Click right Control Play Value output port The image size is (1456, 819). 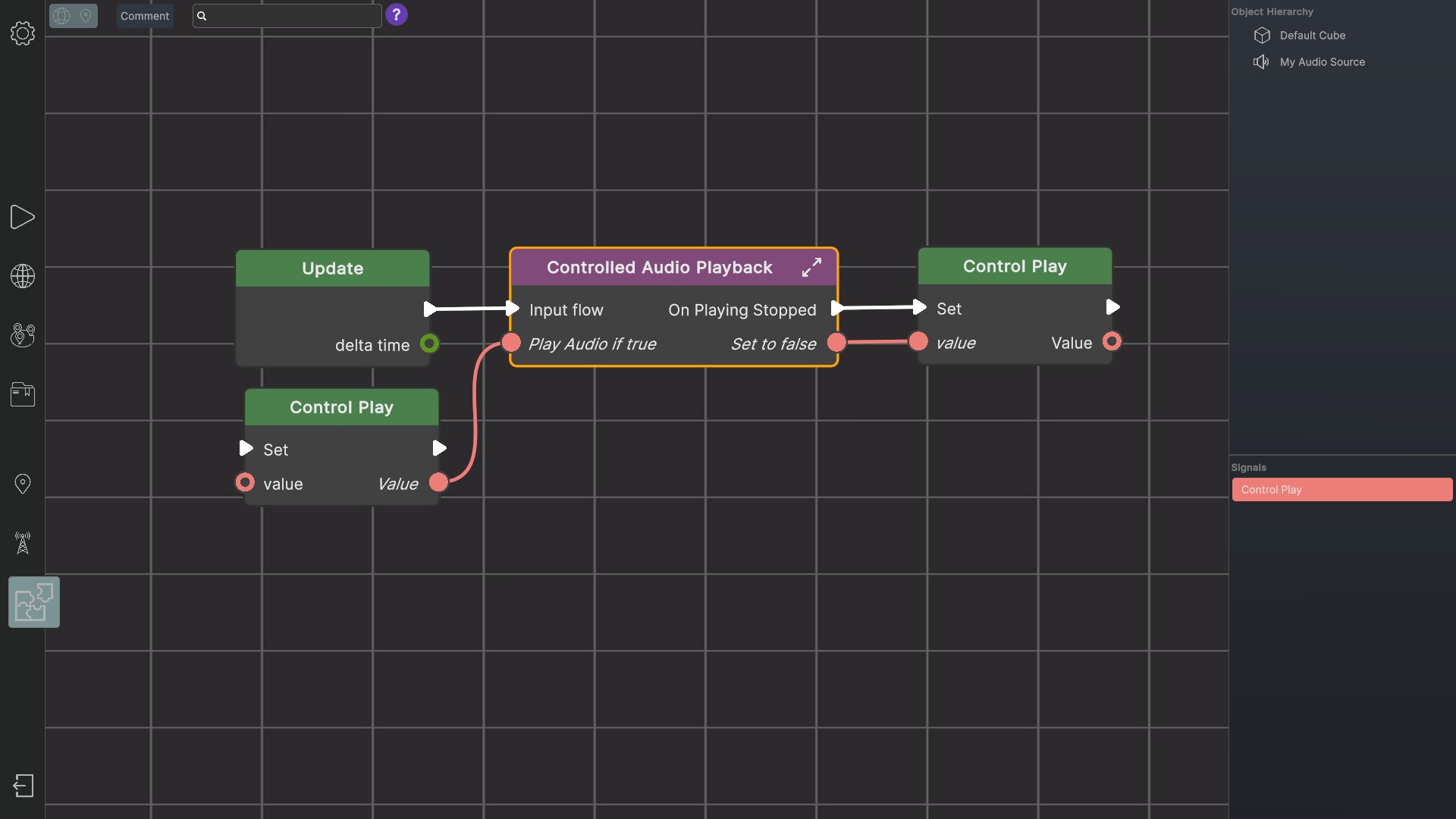click(1112, 341)
